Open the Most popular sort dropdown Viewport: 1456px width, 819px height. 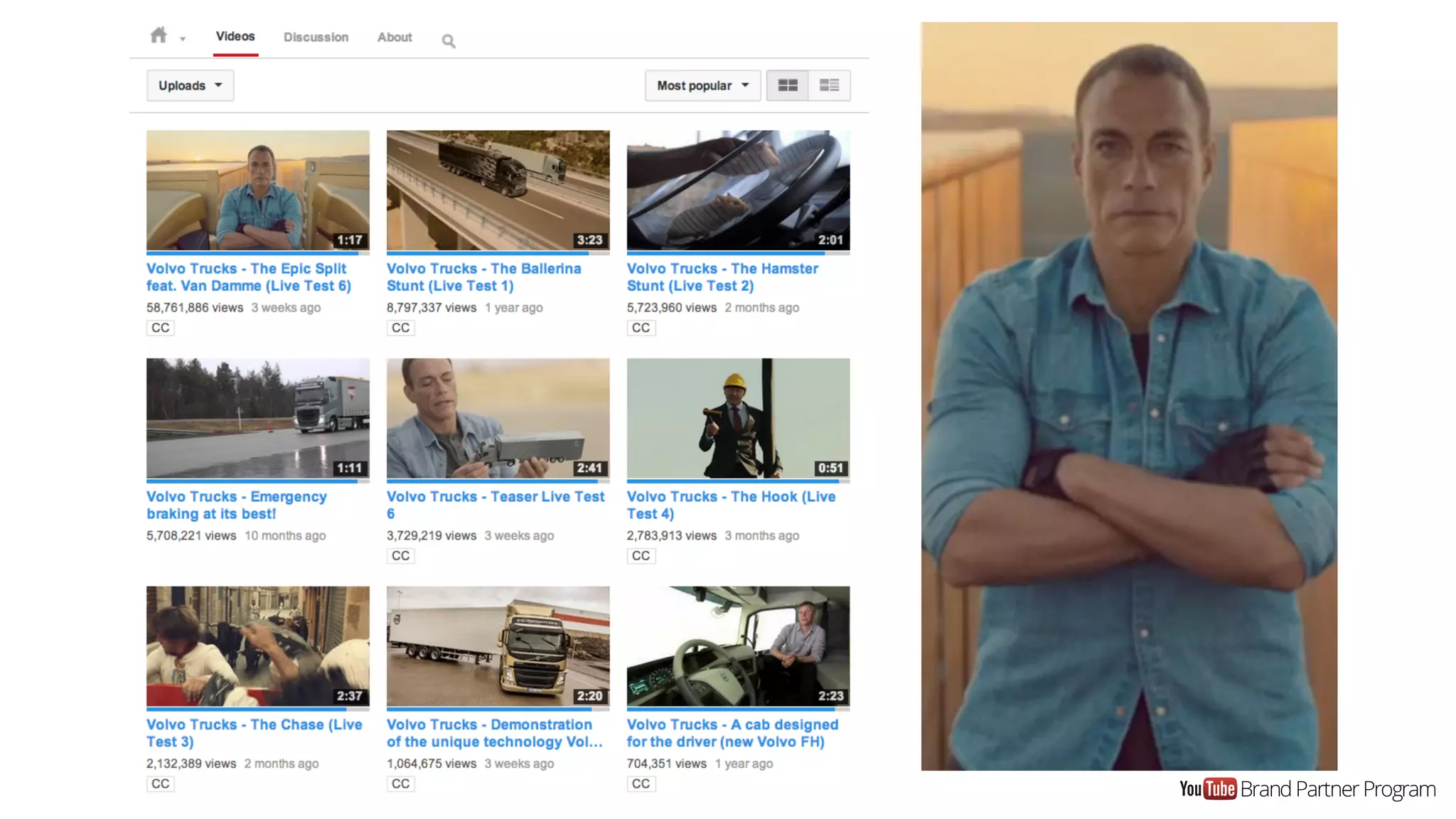pos(702,85)
